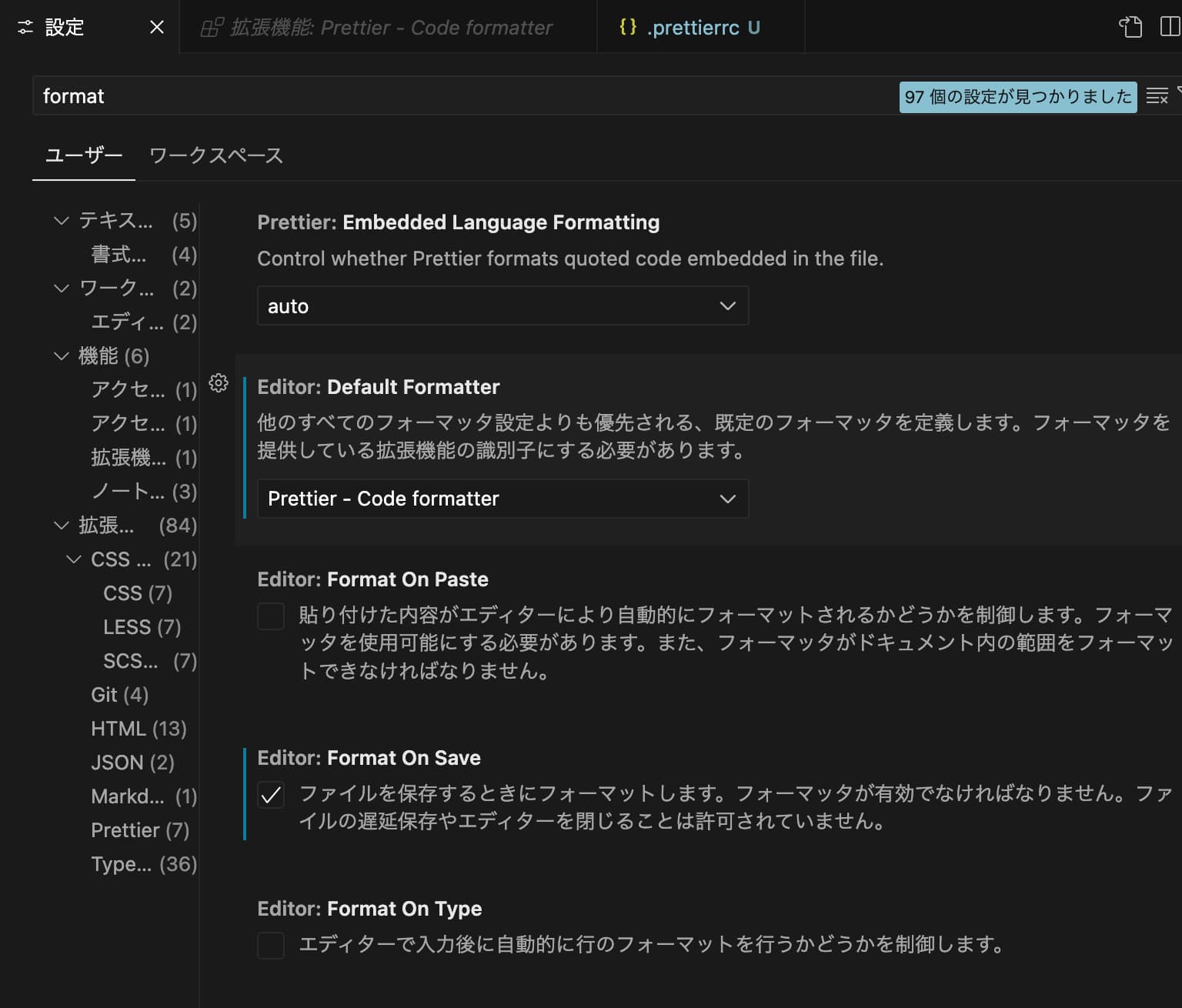Open Default Formatter Prettier dropdown
1182x1008 pixels.
click(503, 499)
